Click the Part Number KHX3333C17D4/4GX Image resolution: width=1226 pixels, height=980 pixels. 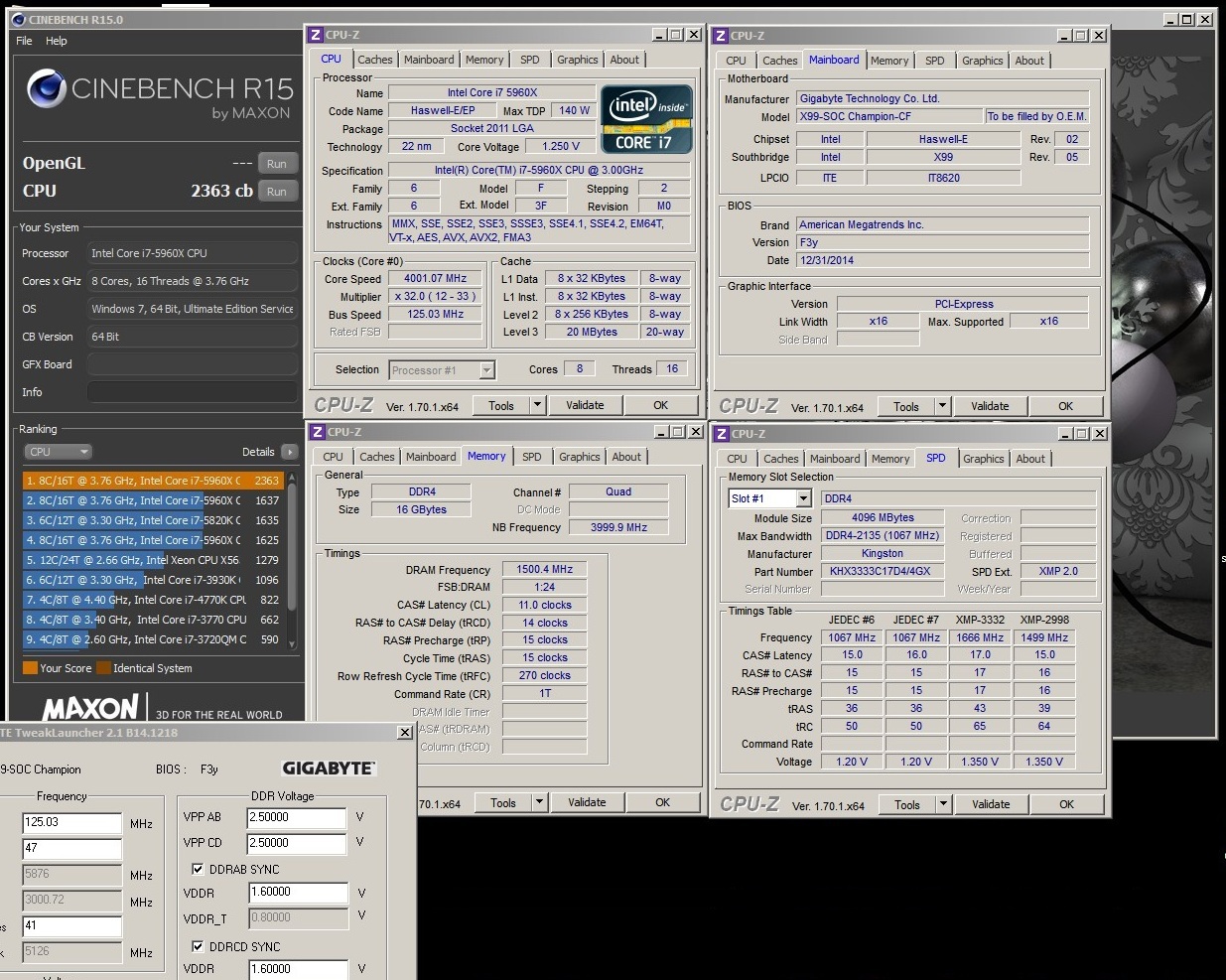coord(881,572)
